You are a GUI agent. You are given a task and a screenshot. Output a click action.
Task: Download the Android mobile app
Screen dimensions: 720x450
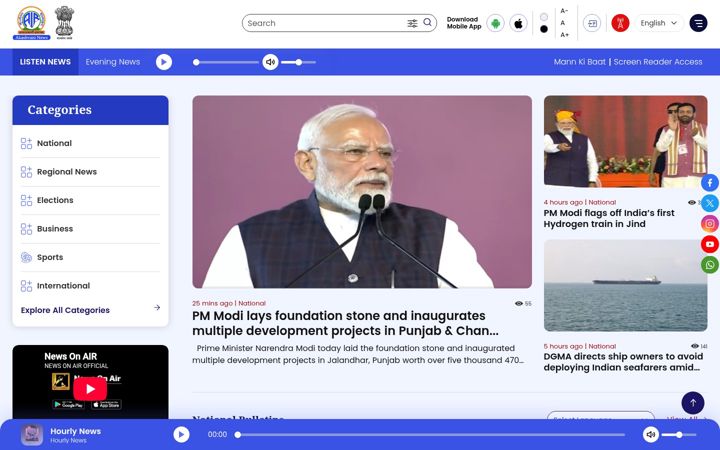click(x=495, y=23)
